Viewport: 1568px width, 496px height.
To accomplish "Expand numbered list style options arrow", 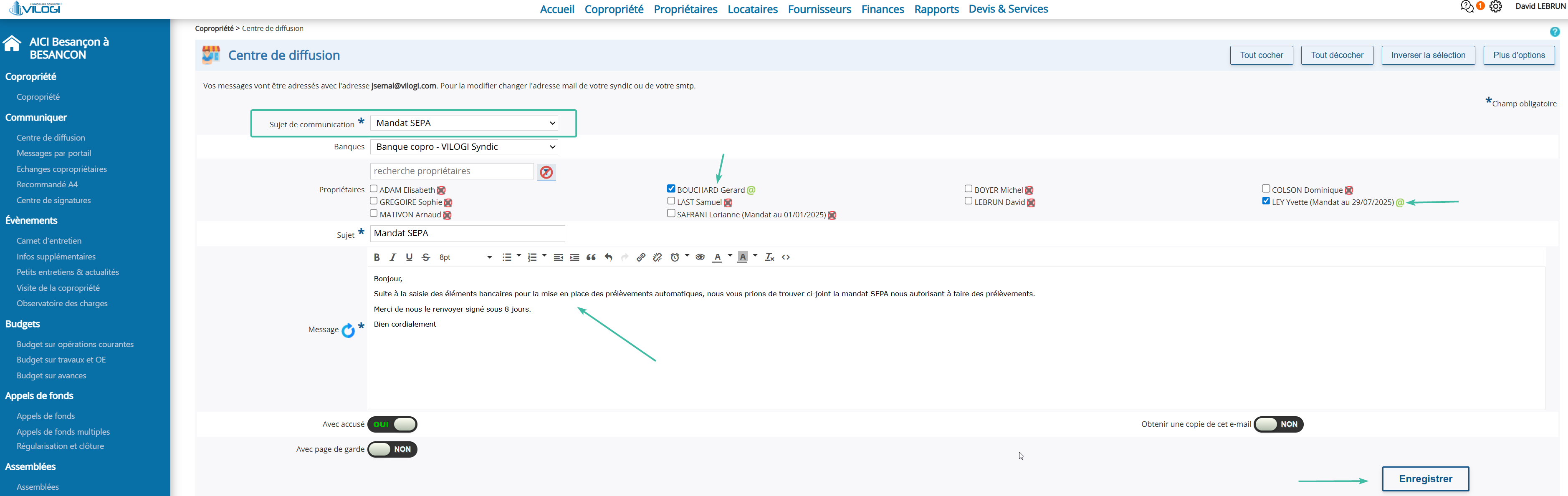I will pyautogui.click(x=544, y=256).
